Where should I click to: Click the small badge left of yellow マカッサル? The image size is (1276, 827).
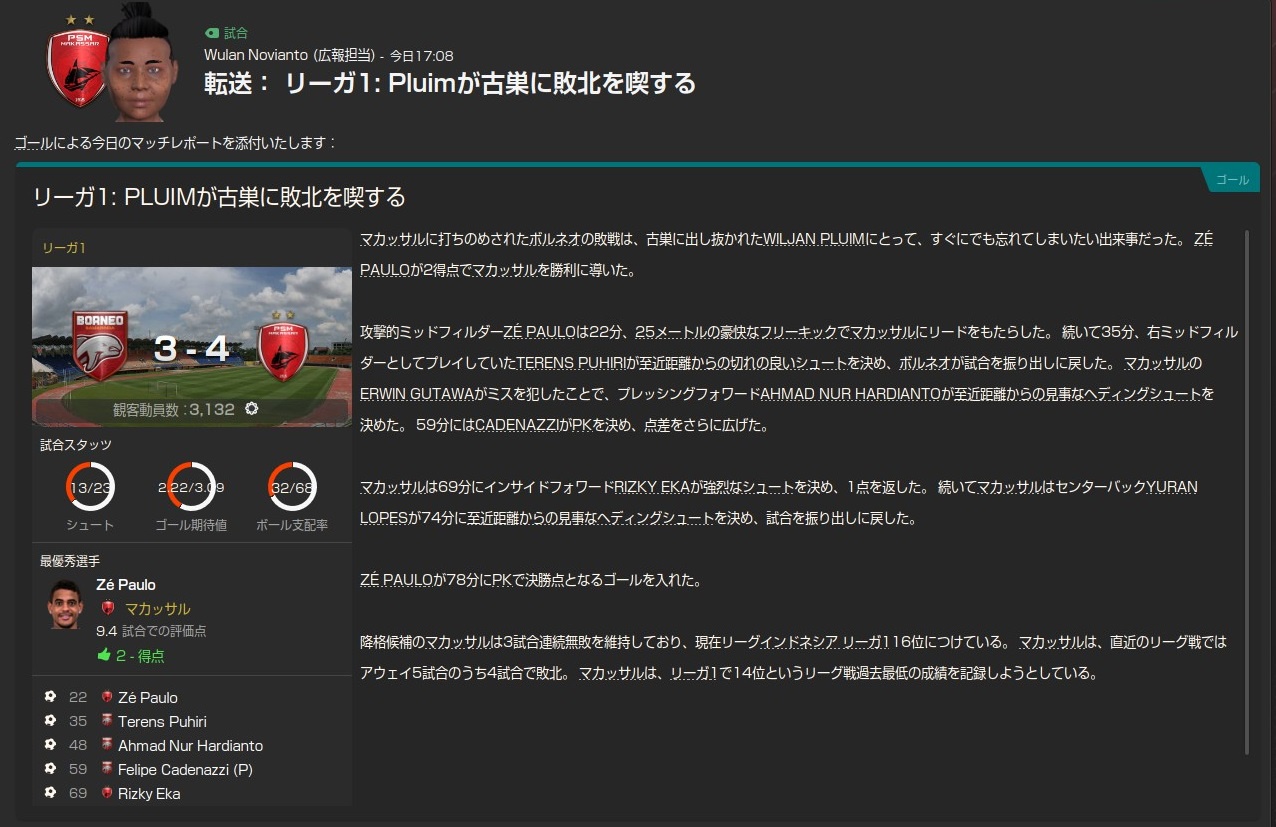tap(107, 609)
